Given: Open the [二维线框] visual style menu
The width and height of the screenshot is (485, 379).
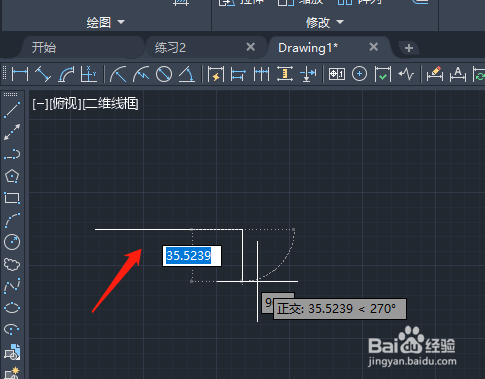Looking at the screenshot, I should coord(110,104).
